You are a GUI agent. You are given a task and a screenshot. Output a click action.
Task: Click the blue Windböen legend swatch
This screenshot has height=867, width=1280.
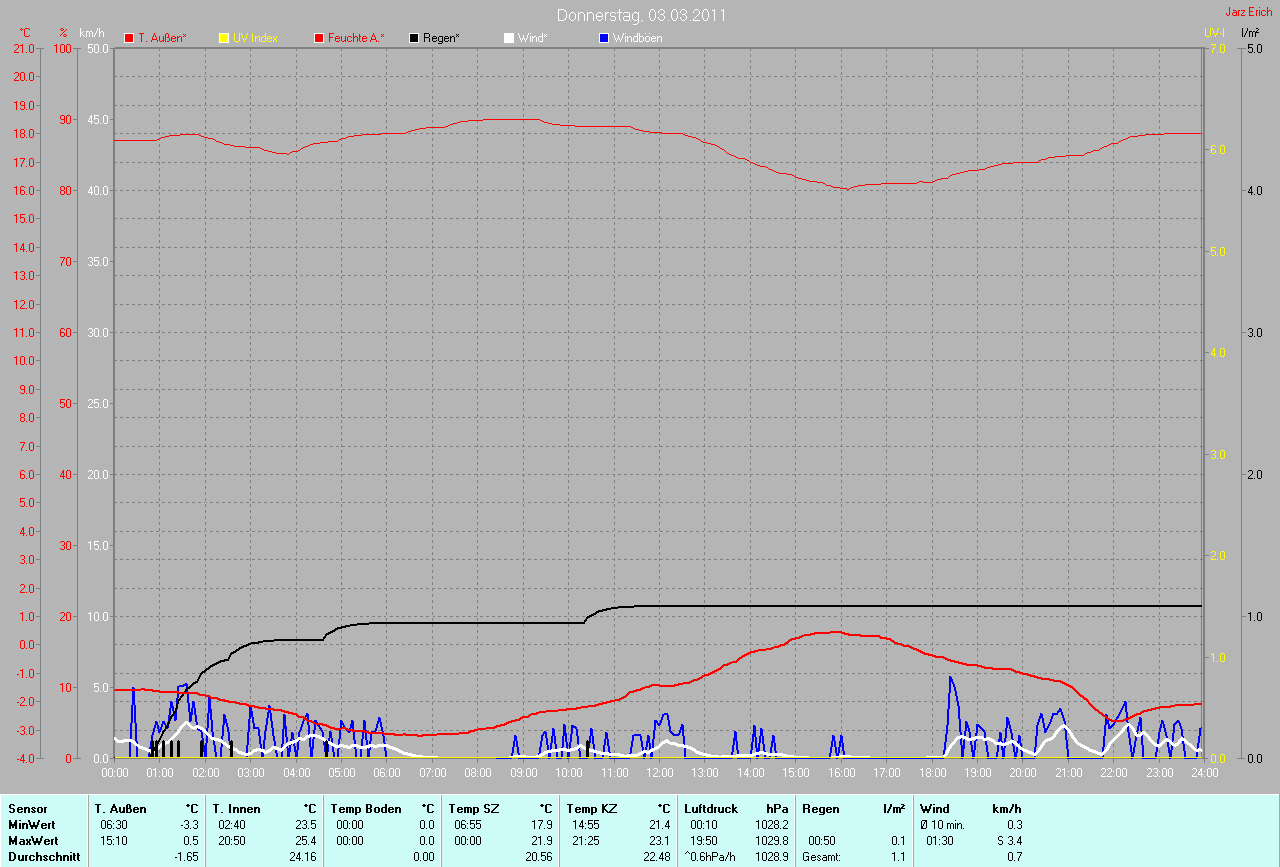pyautogui.click(x=603, y=38)
